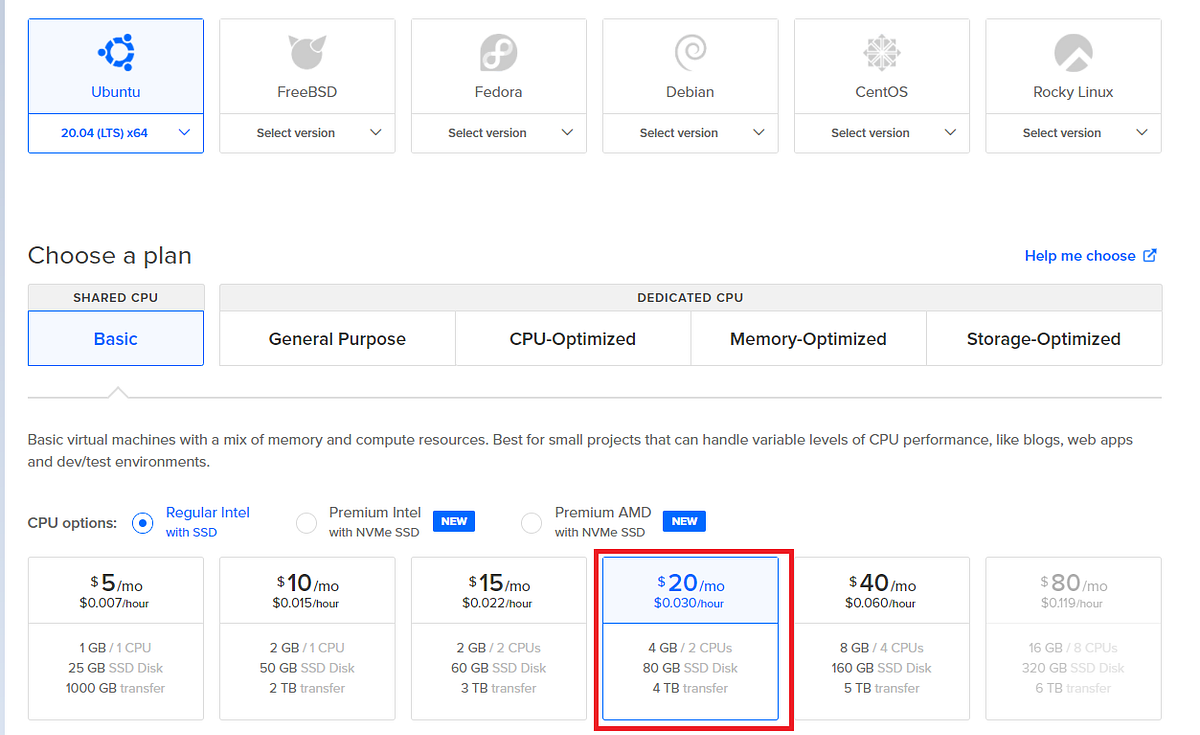
Task: Select the CentOS operating system icon
Action: click(881, 52)
